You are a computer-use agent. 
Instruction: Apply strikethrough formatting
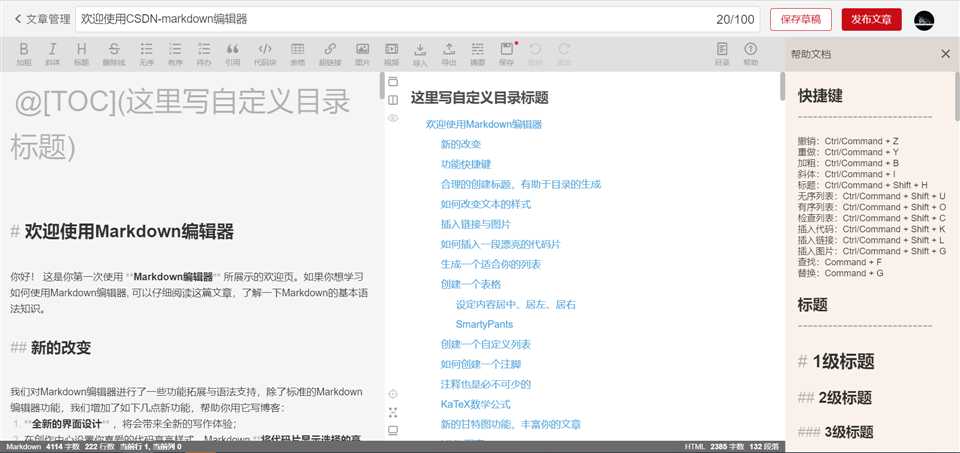[114, 54]
